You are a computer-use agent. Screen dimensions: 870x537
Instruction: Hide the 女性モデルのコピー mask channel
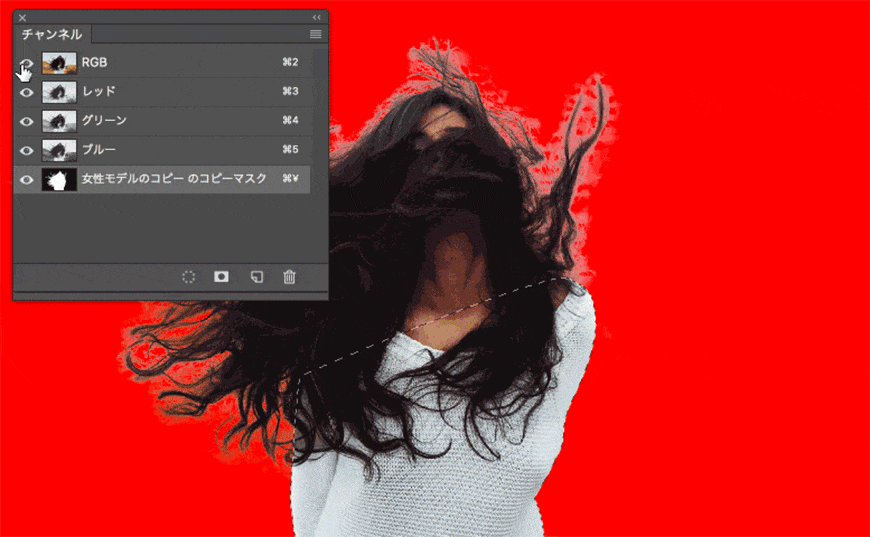click(26, 179)
